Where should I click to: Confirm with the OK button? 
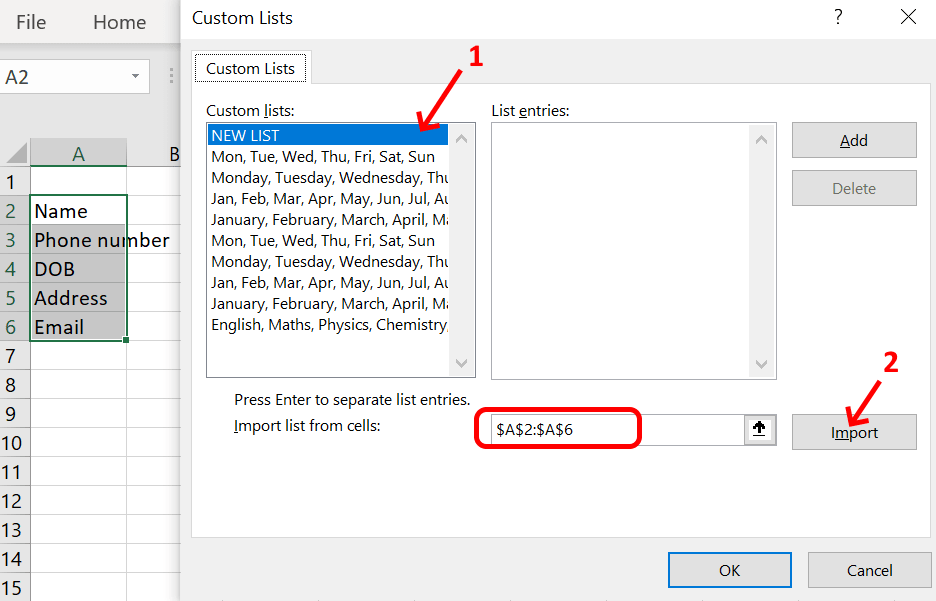pos(729,570)
